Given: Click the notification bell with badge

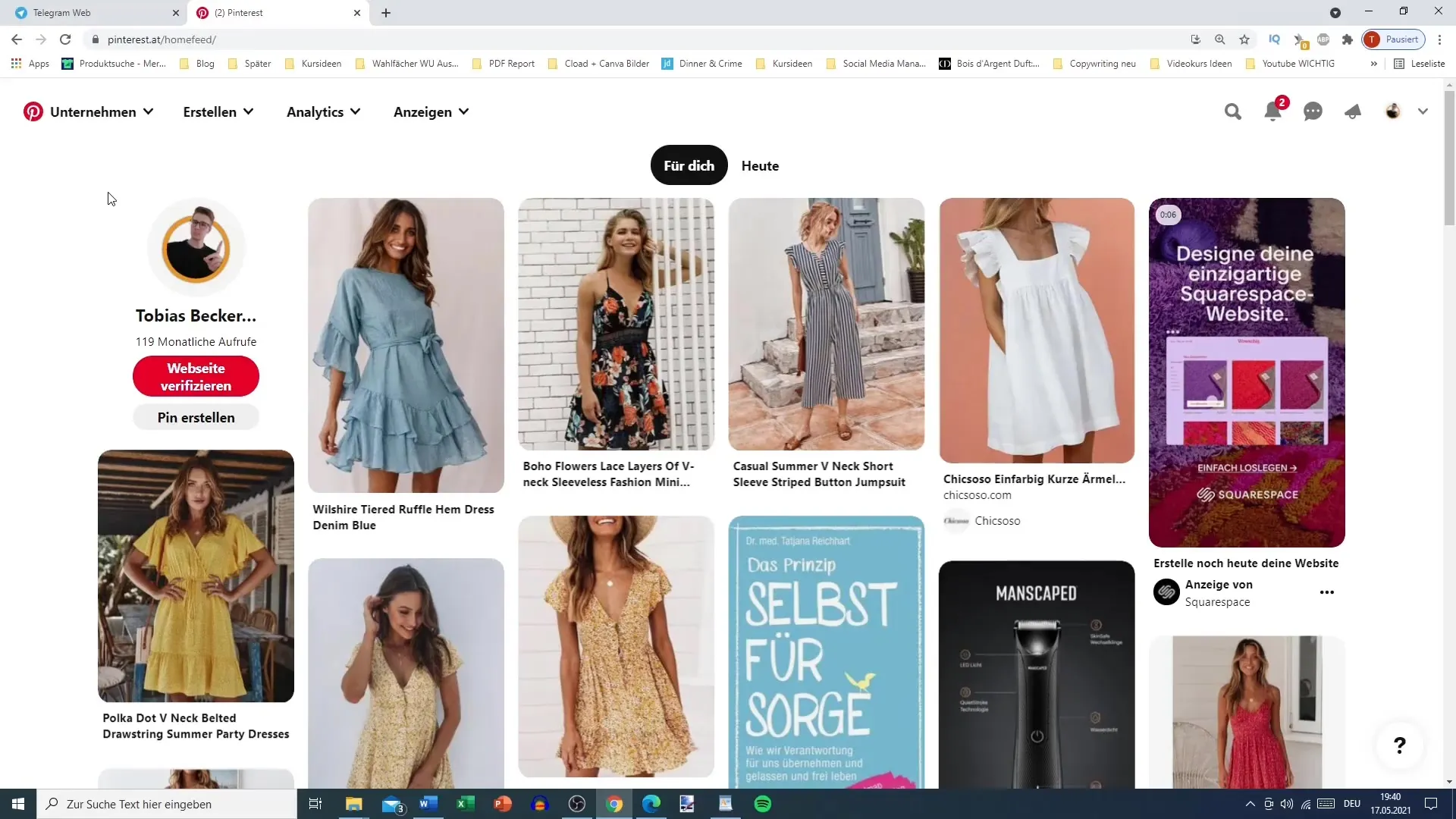Looking at the screenshot, I should [x=1273, y=111].
